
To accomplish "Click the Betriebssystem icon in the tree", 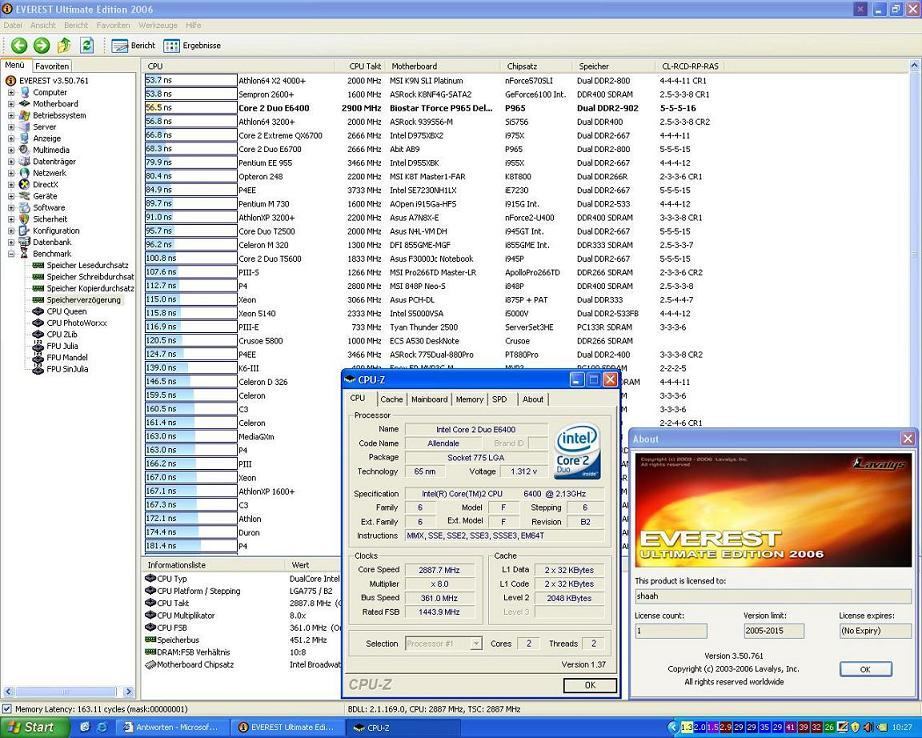I will (x=24, y=115).
